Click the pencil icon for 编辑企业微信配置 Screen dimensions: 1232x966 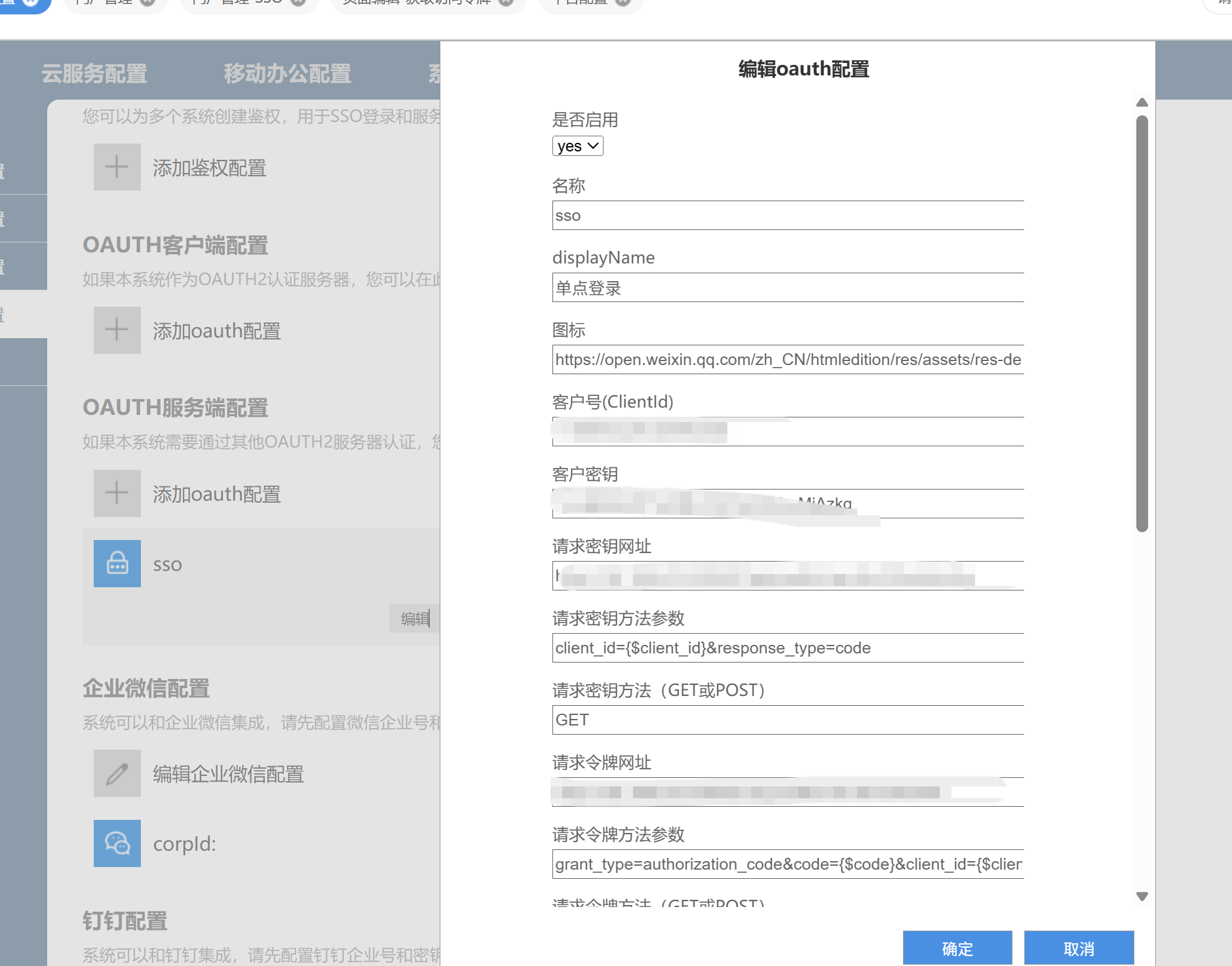click(x=117, y=773)
